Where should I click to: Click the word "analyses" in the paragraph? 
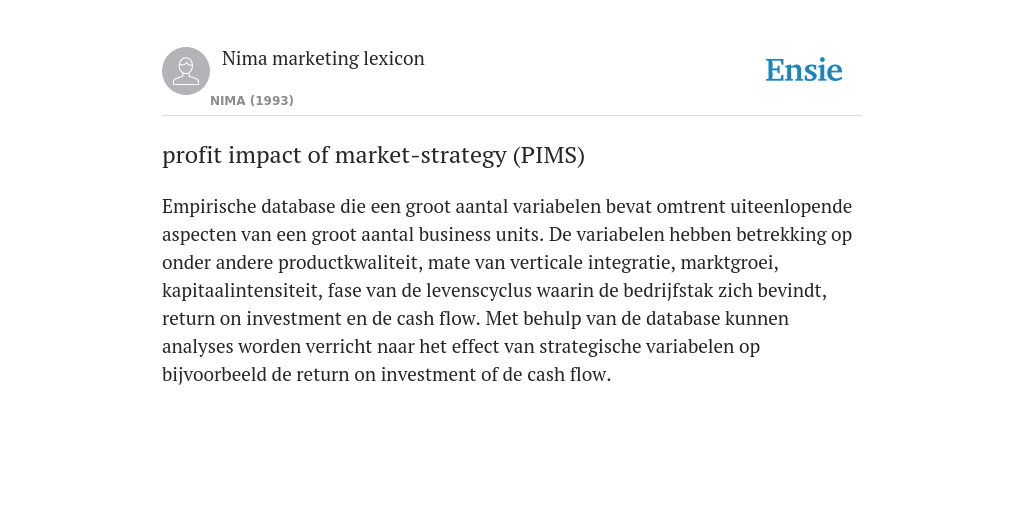pyautogui.click(x=198, y=347)
